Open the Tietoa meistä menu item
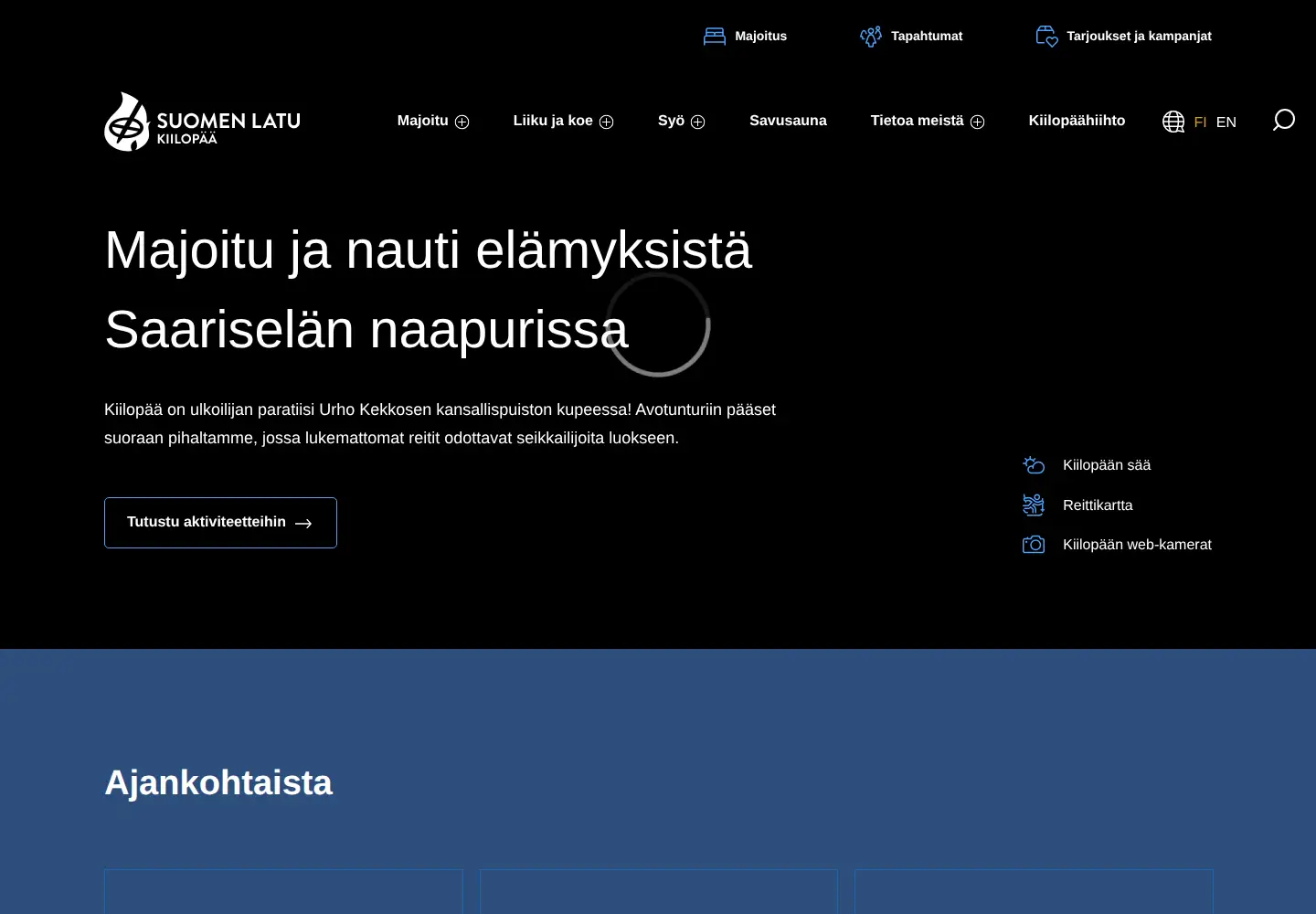 917,121
